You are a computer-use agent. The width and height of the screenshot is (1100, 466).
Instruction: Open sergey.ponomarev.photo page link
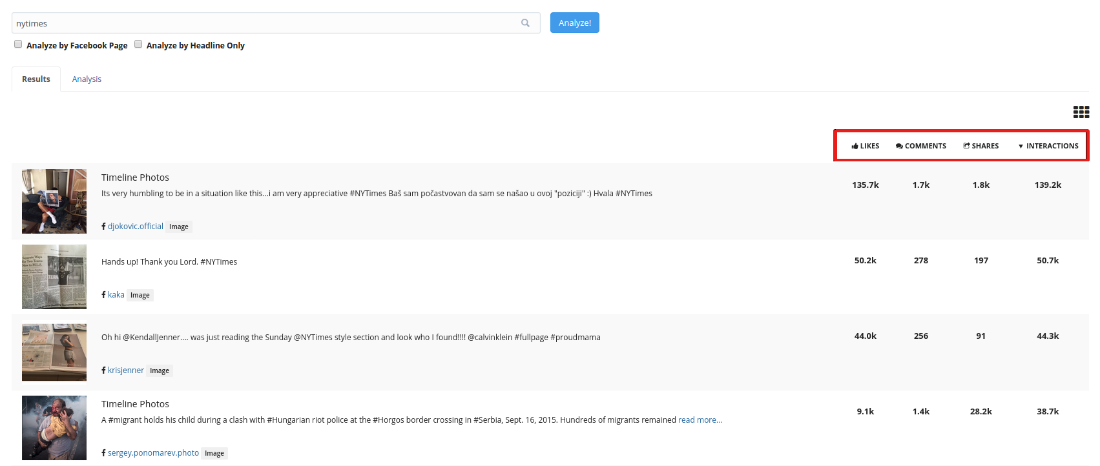pyautogui.click(x=153, y=453)
